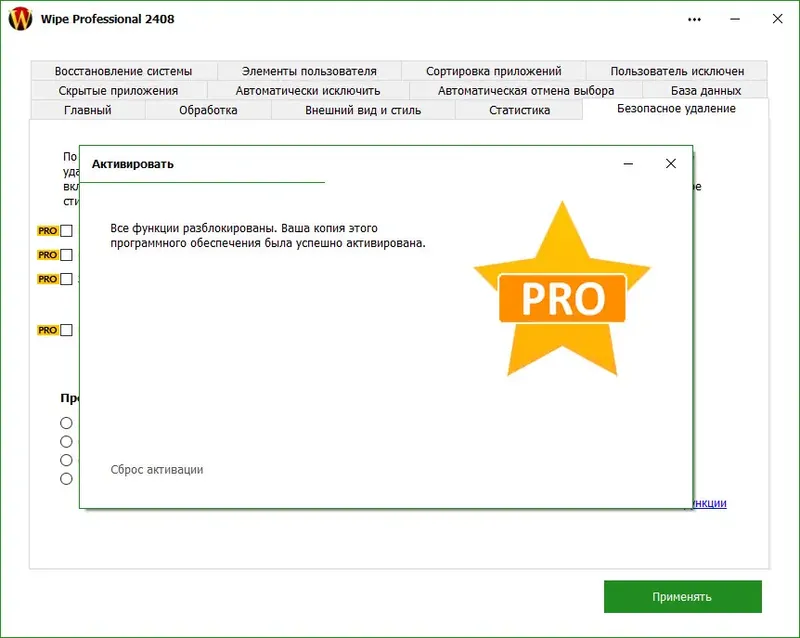The image size is (800, 638).
Task: Click the Сброс активации link
Action: (157, 469)
